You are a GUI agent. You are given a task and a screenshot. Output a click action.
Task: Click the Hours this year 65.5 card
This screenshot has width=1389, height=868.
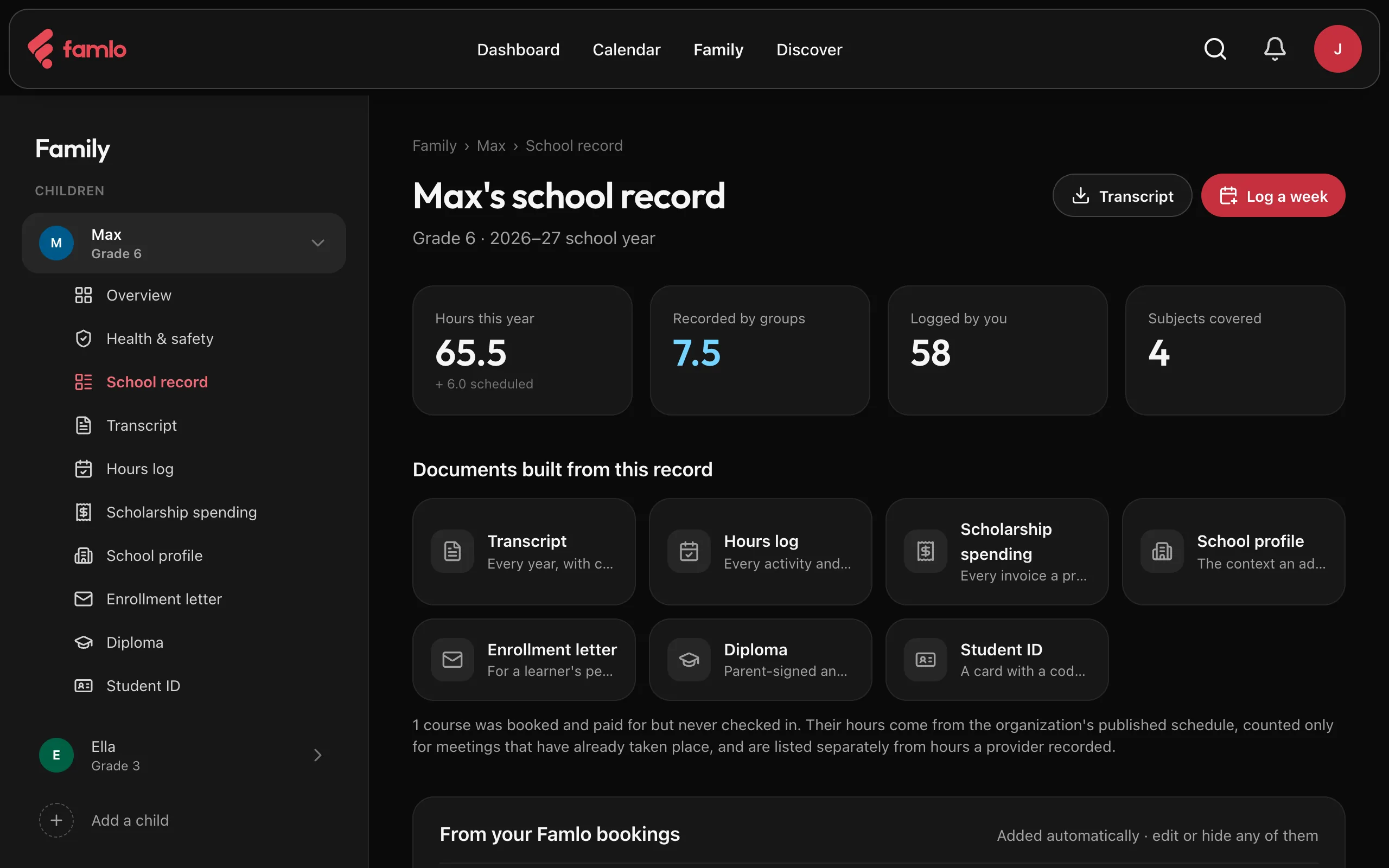(x=523, y=350)
